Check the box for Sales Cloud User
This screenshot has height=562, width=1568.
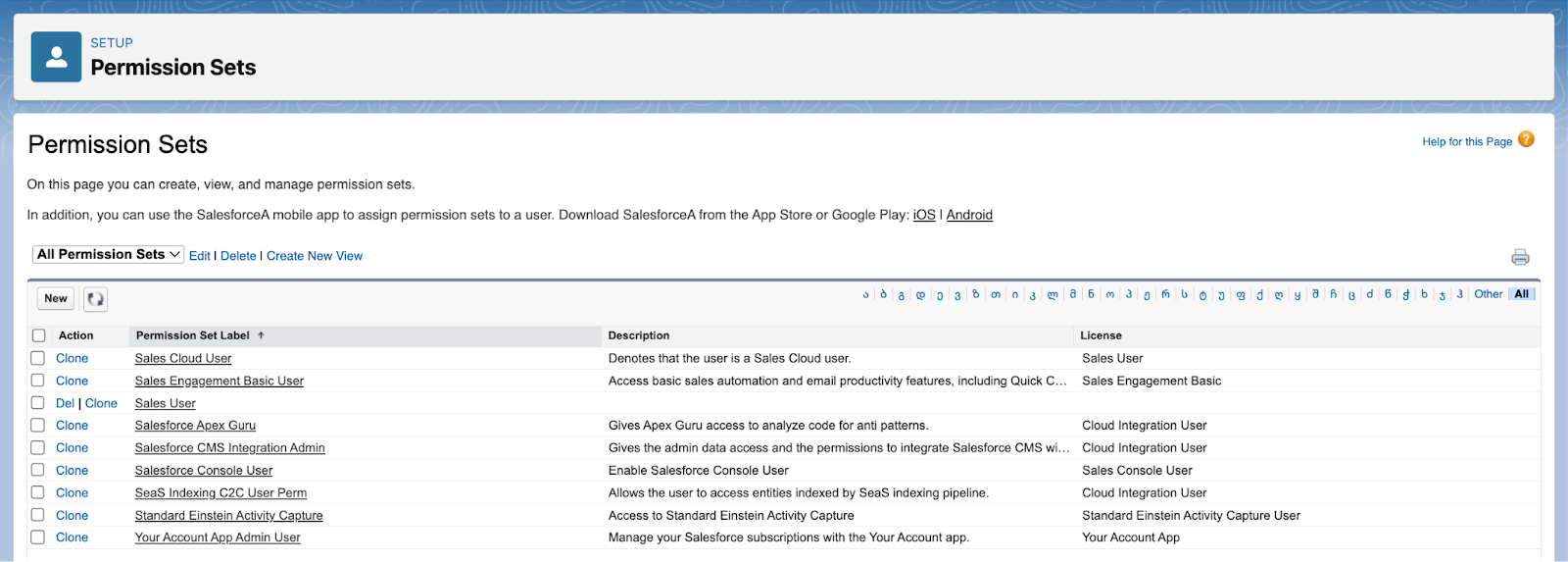(37, 358)
